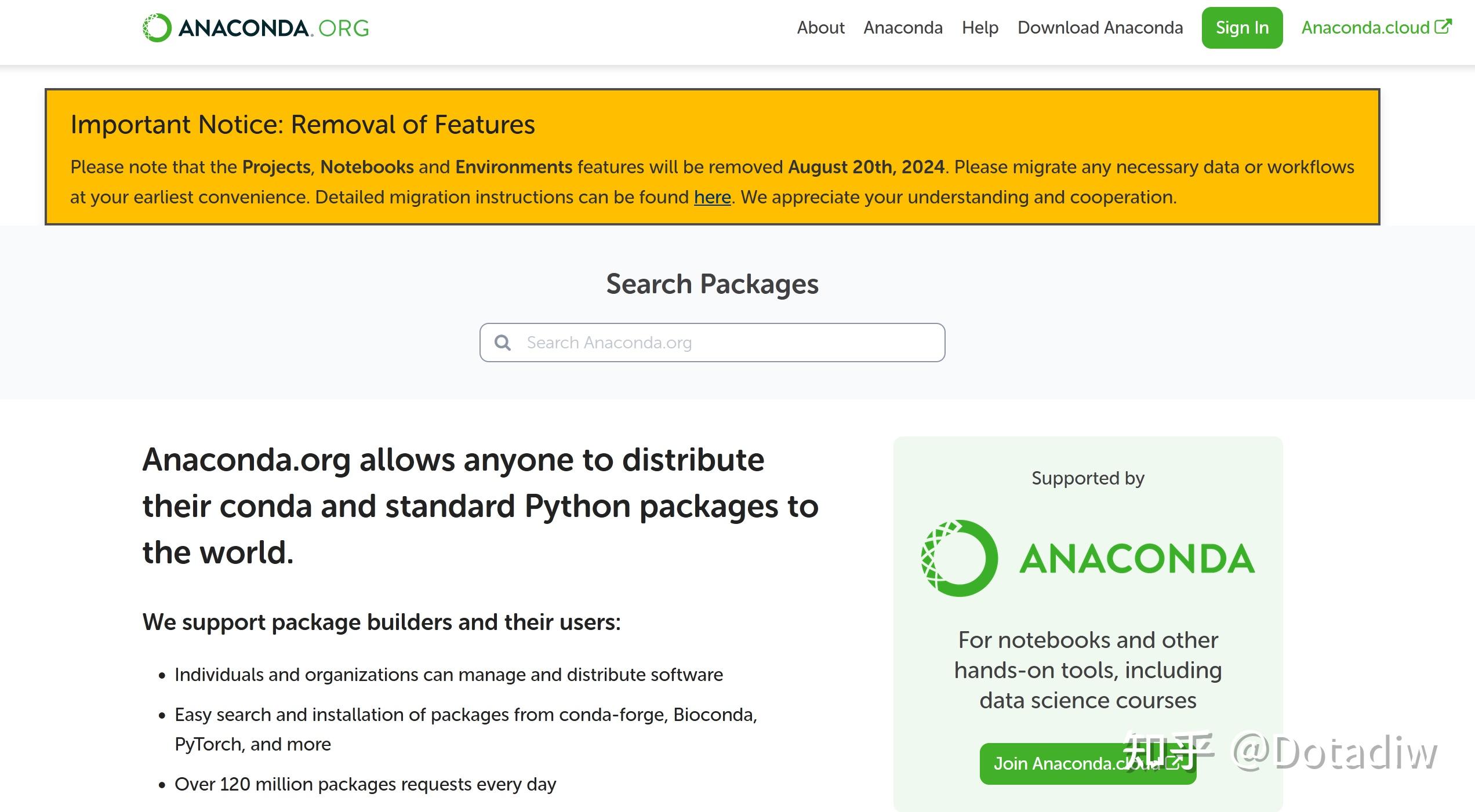Click the Search Packages heading
The image size is (1475, 812).
(x=712, y=284)
